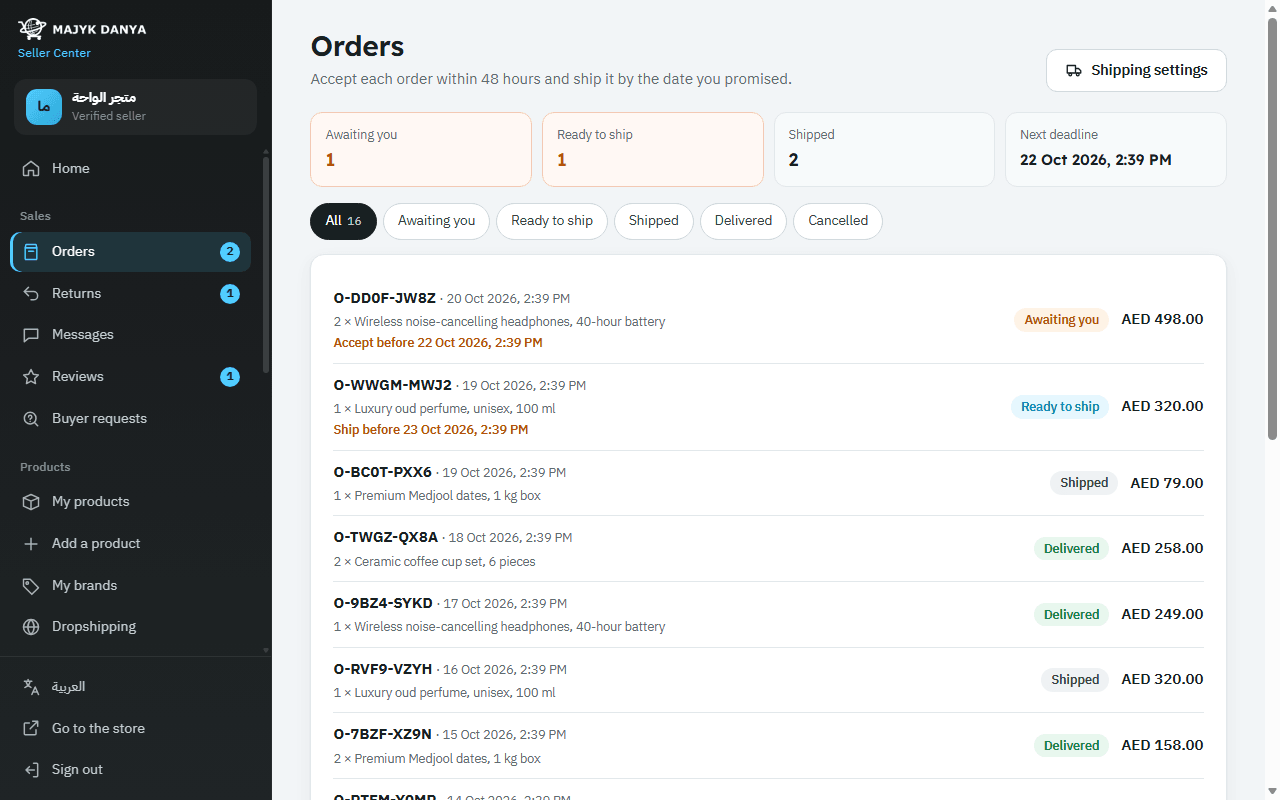The image size is (1280, 800).
Task: Open Shipping settings
Action: (1136, 71)
